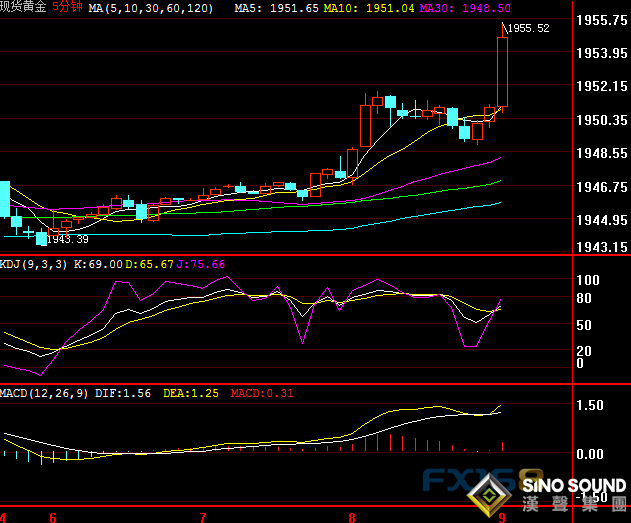Click the 1955.52 high price marker
631x523 pixels.
(528, 29)
